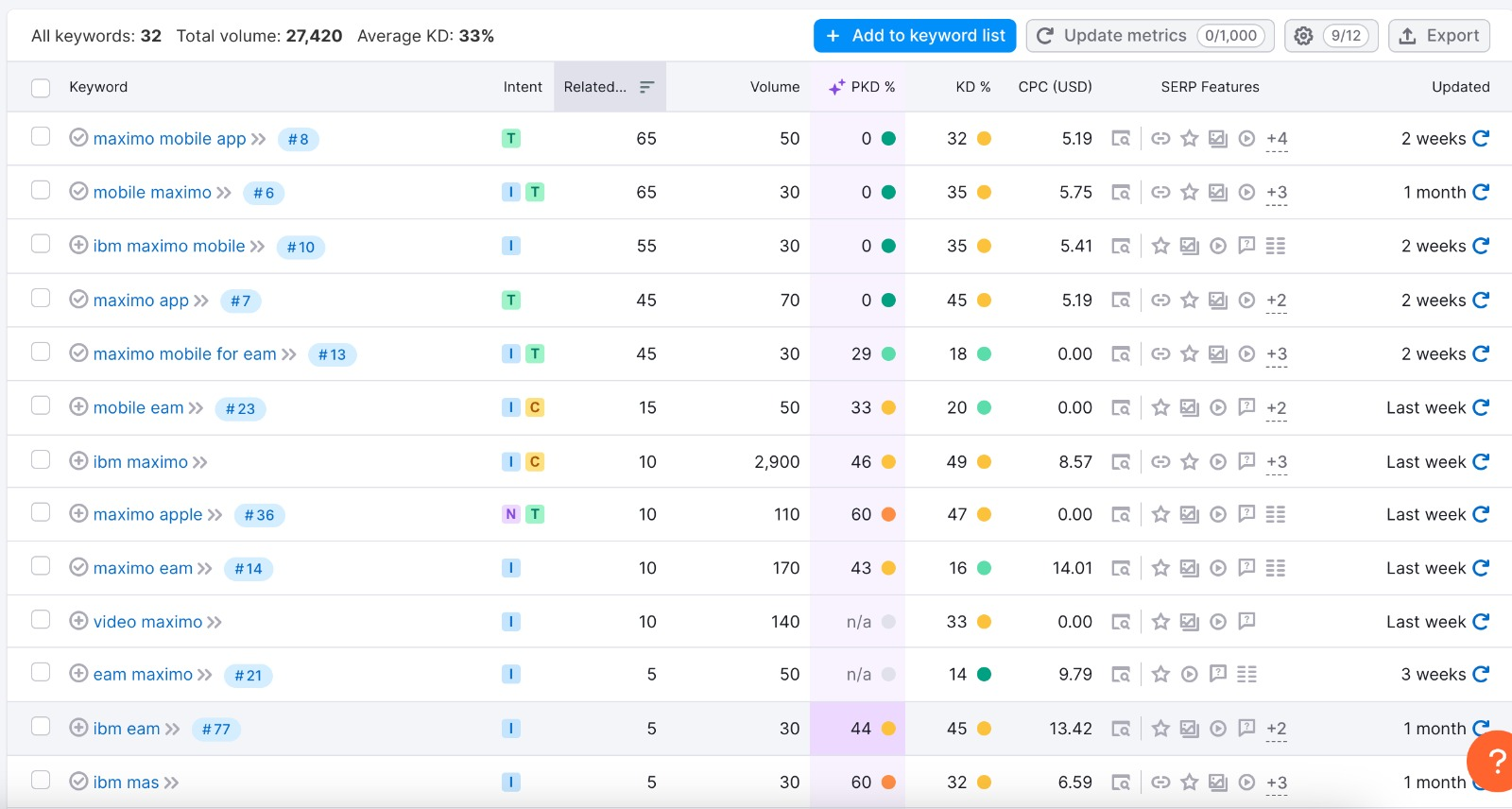Click the star reviews icon in maximo app row
Screen dimensions: 1512x809
pyautogui.click(x=1190, y=301)
